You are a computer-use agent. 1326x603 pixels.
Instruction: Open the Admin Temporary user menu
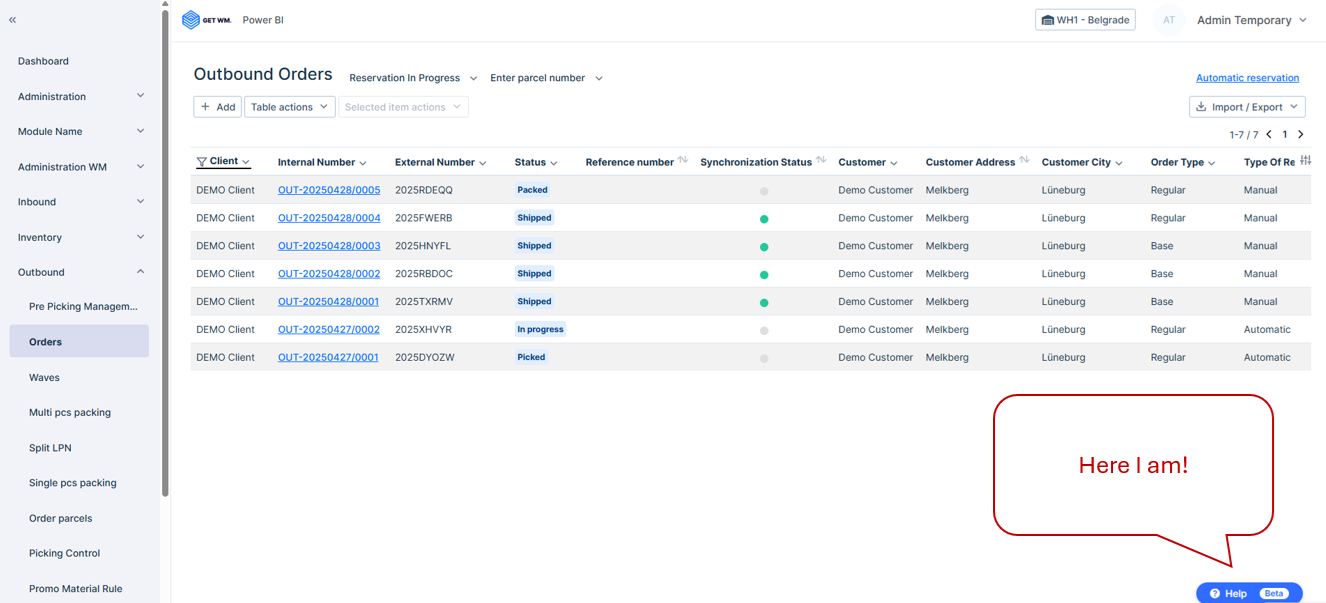(x=1252, y=20)
